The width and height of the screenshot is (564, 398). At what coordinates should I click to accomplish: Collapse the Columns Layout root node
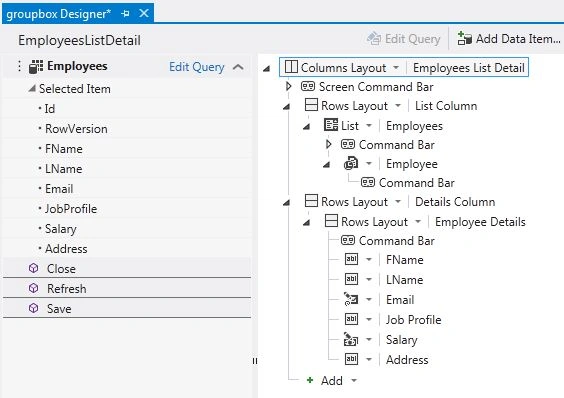pos(266,68)
